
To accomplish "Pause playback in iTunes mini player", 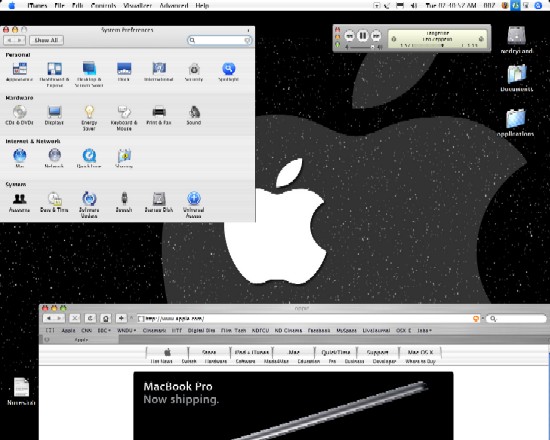I will (x=363, y=36).
